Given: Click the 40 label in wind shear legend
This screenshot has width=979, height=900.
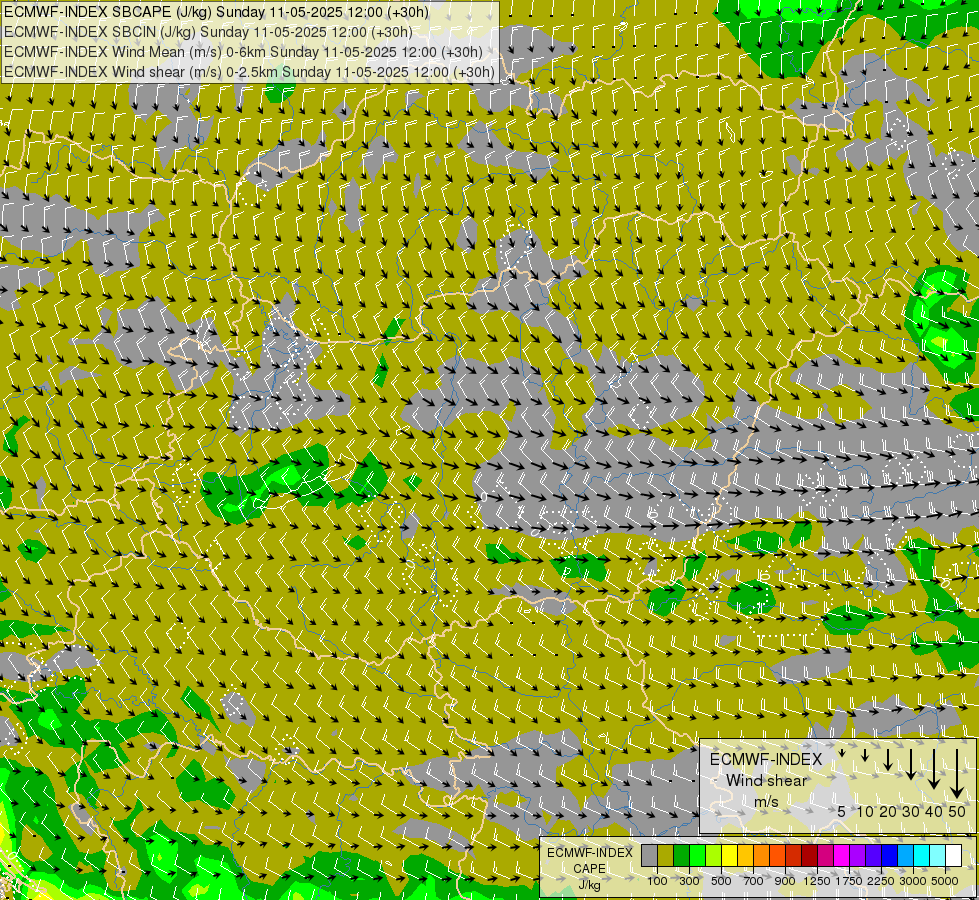Looking at the screenshot, I should pyautogui.click(x=934, y=812).
